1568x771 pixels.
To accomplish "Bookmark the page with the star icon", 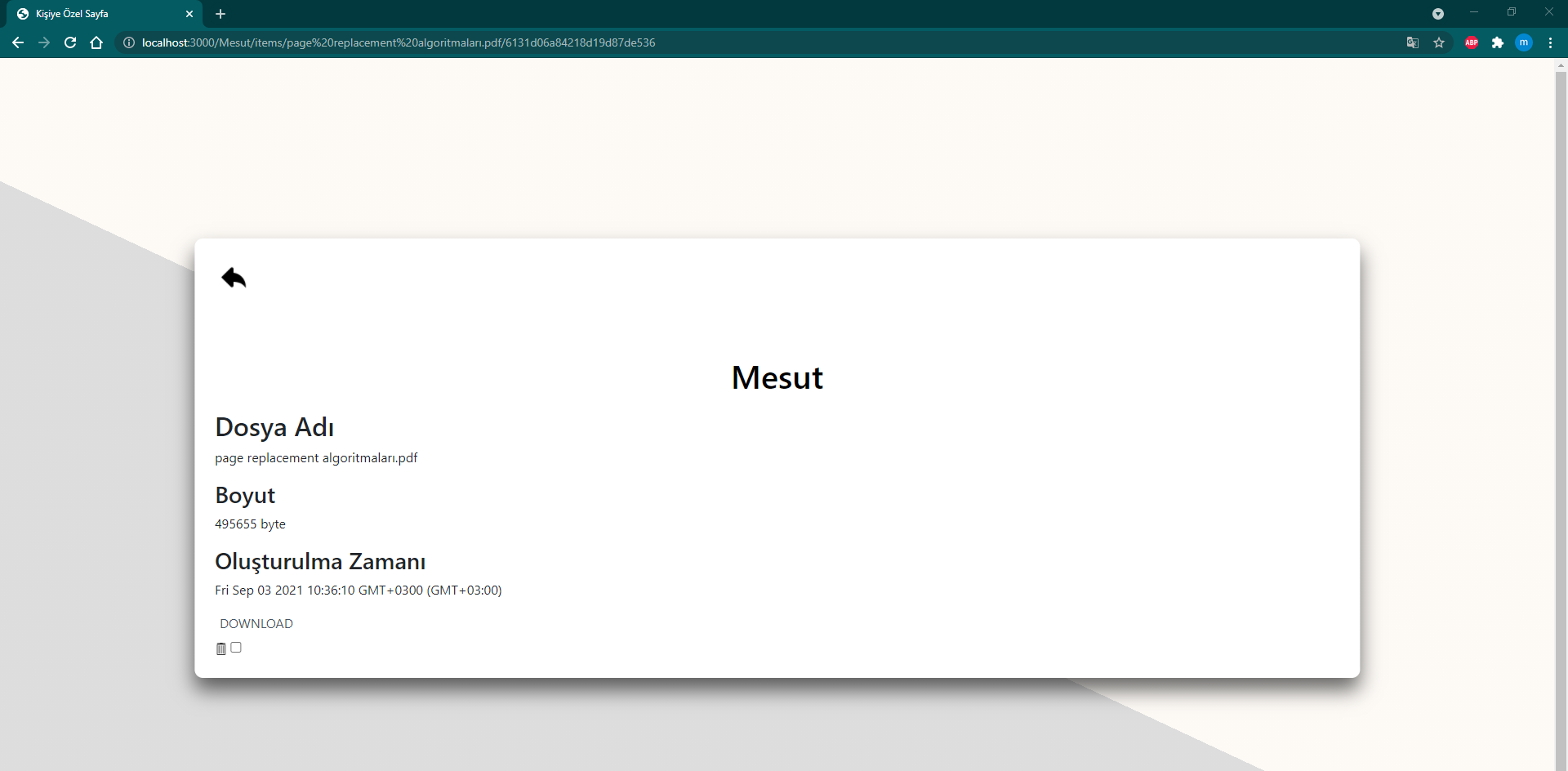I will [1440, 42].
